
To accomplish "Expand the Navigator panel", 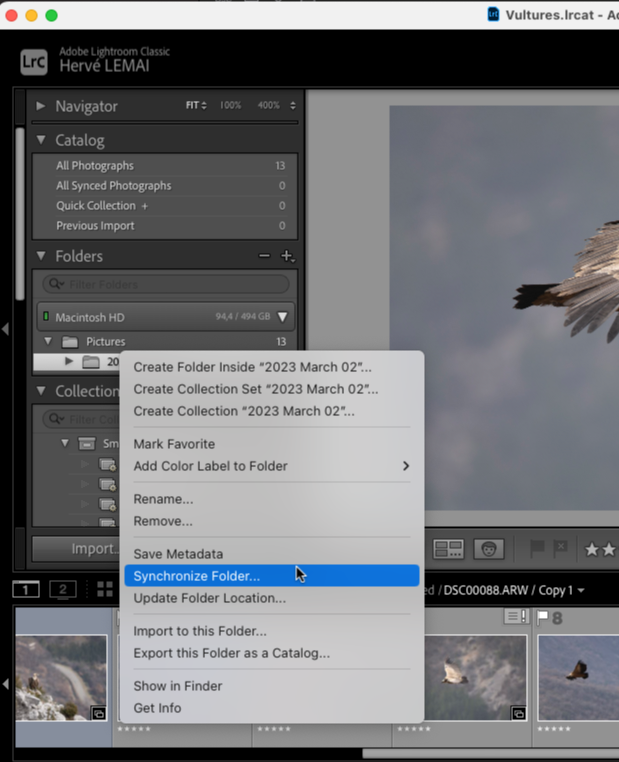I will tap(41, 106).
